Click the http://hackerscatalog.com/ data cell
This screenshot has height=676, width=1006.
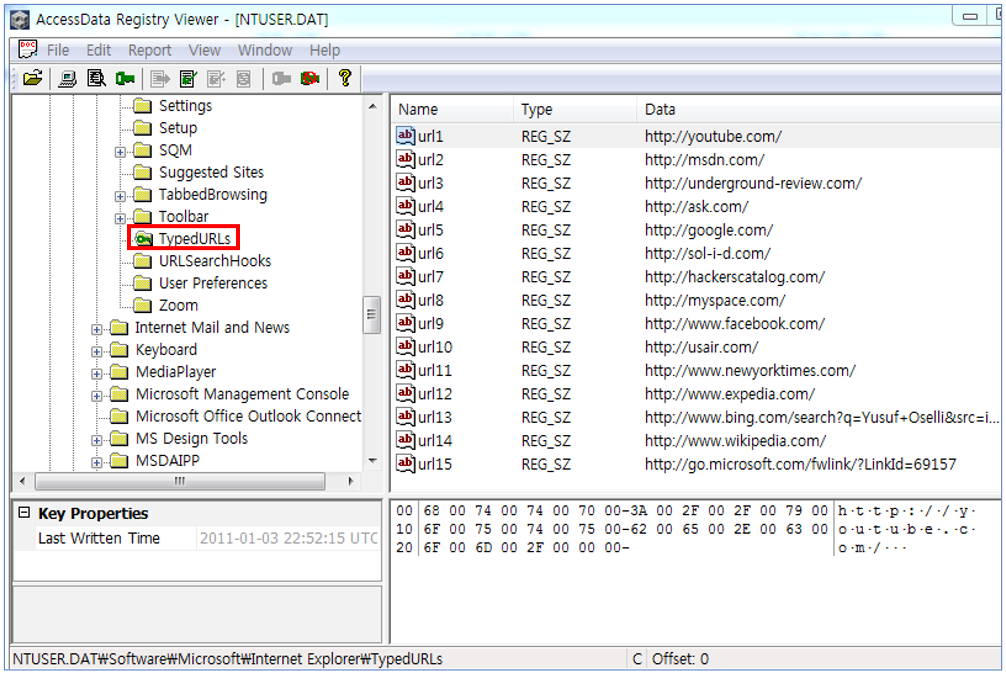[735, 276]
